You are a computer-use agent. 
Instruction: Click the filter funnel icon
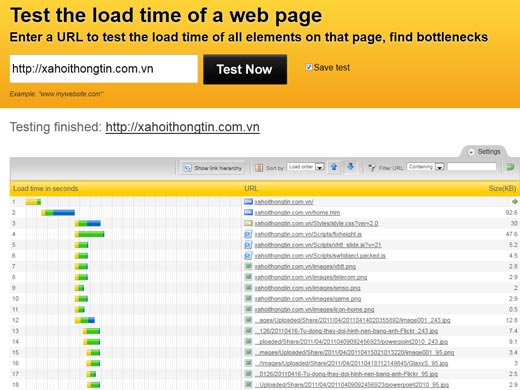(x=372, y=168)
